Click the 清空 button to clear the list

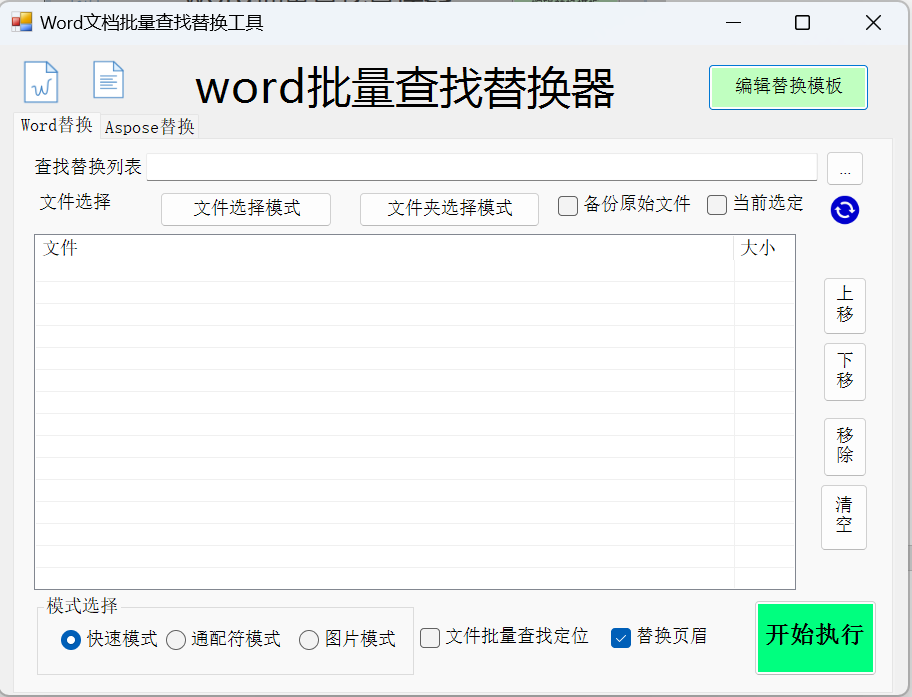844,516
